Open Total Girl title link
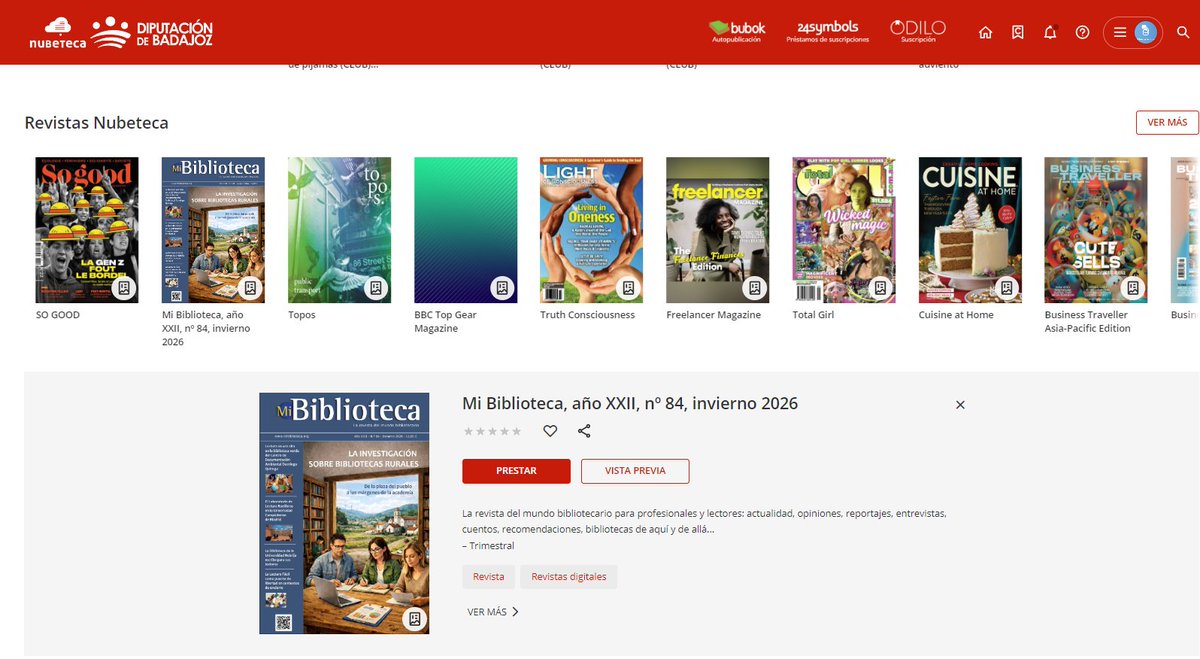The height and width of the screenshot is (659, 1200). 813,315
